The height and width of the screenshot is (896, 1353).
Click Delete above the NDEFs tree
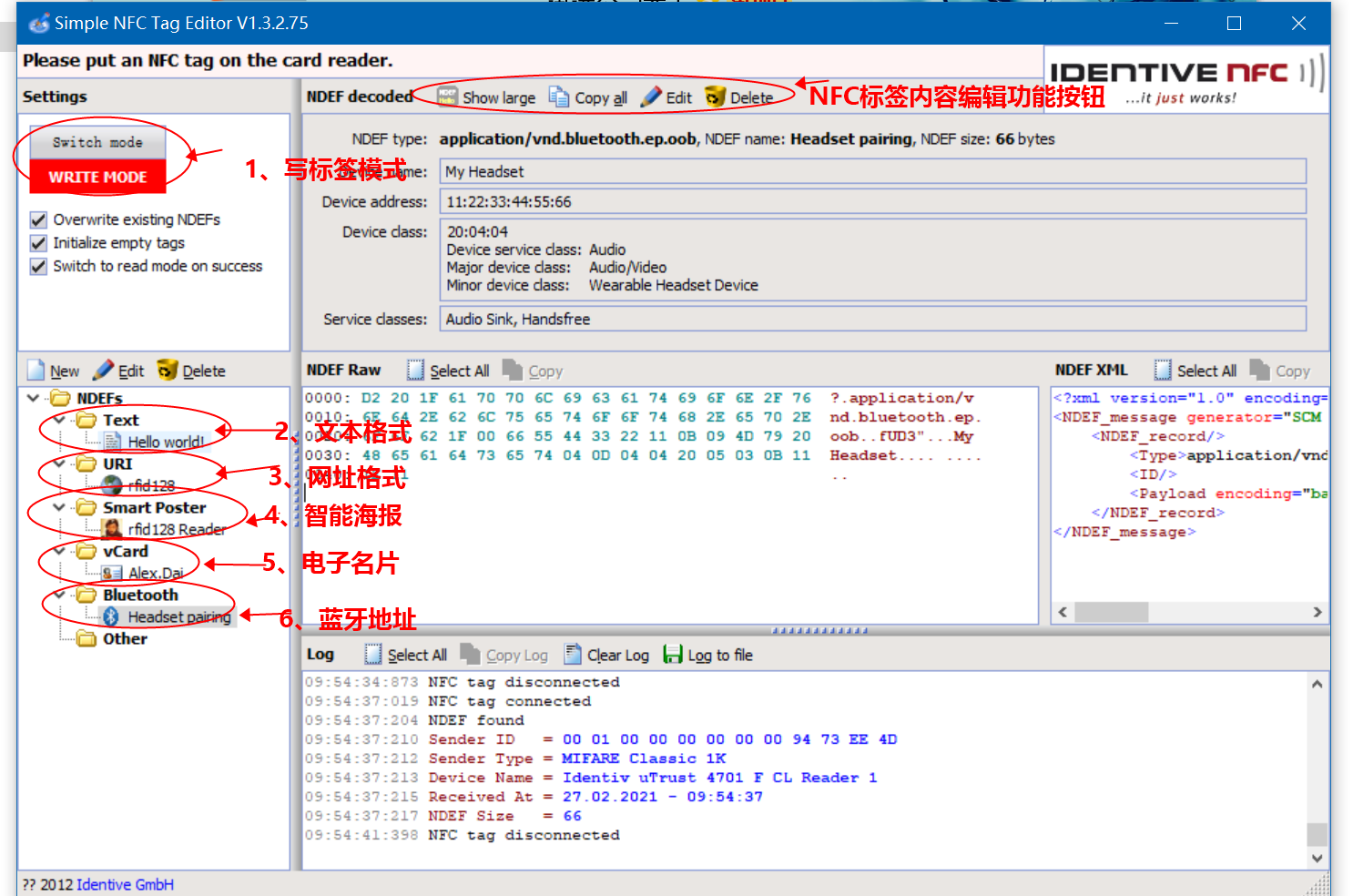point(191,371)
